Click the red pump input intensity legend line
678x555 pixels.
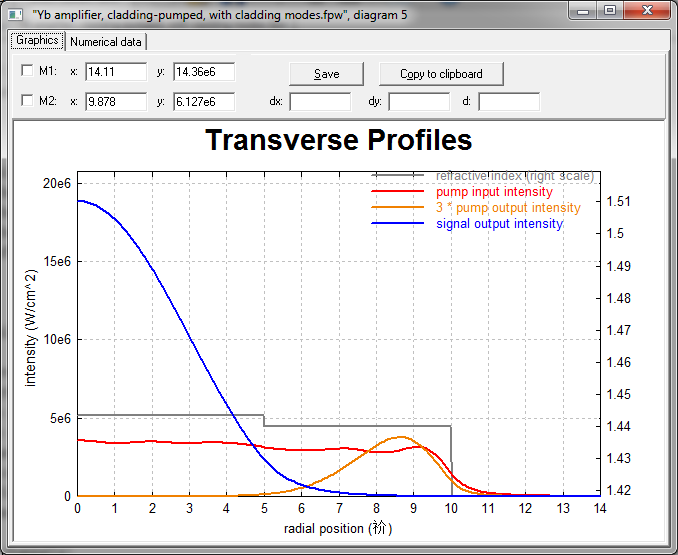click(x=401, y=192)
